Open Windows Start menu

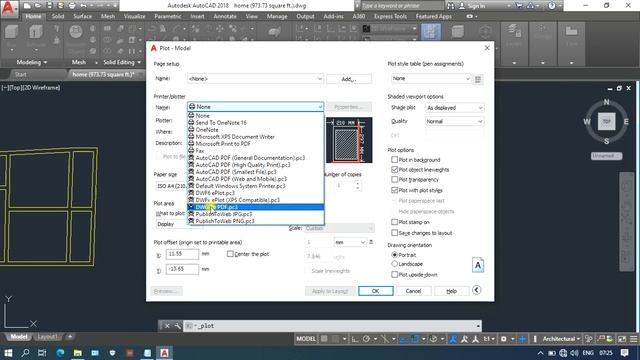pyautogui.click(x=8, y=353)
